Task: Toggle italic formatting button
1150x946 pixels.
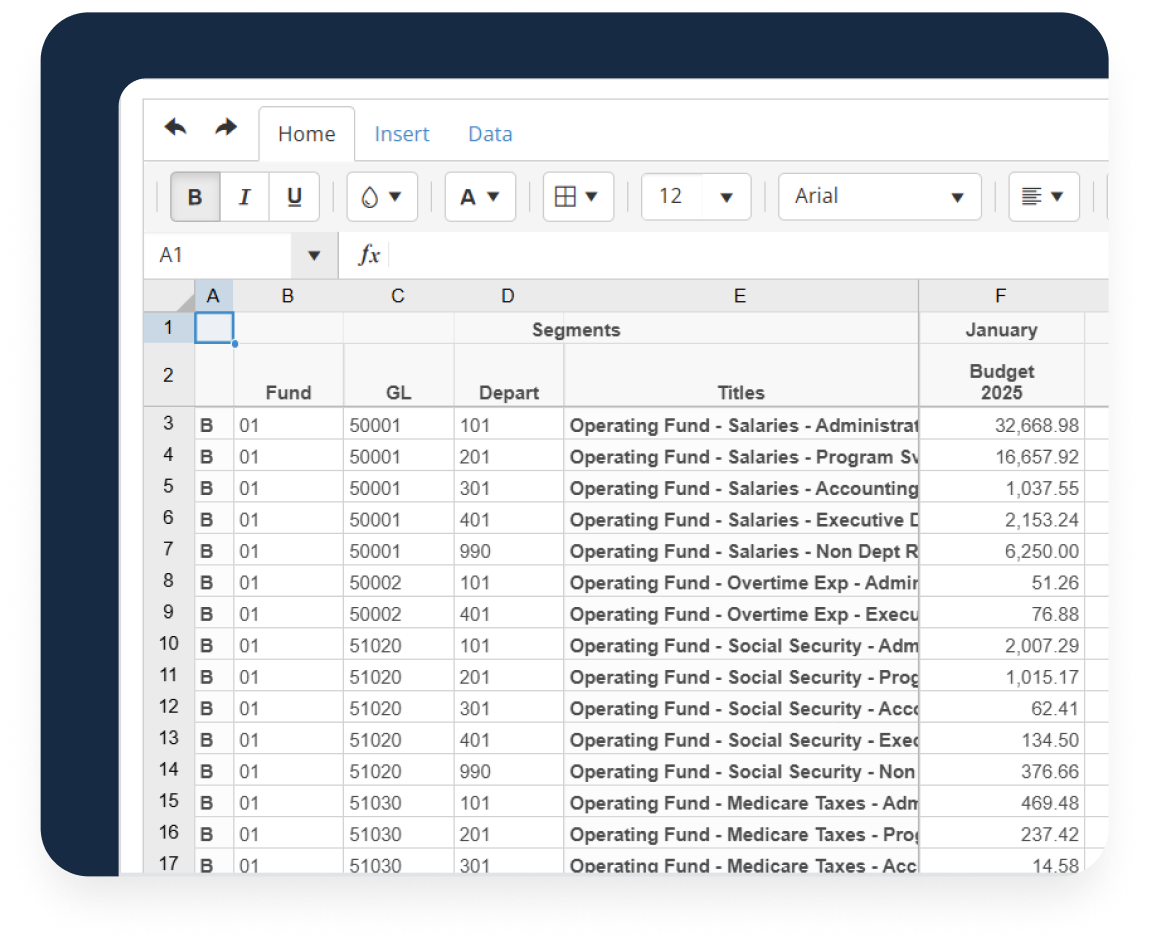Action: pyautogui.click(x=244, y=197)
